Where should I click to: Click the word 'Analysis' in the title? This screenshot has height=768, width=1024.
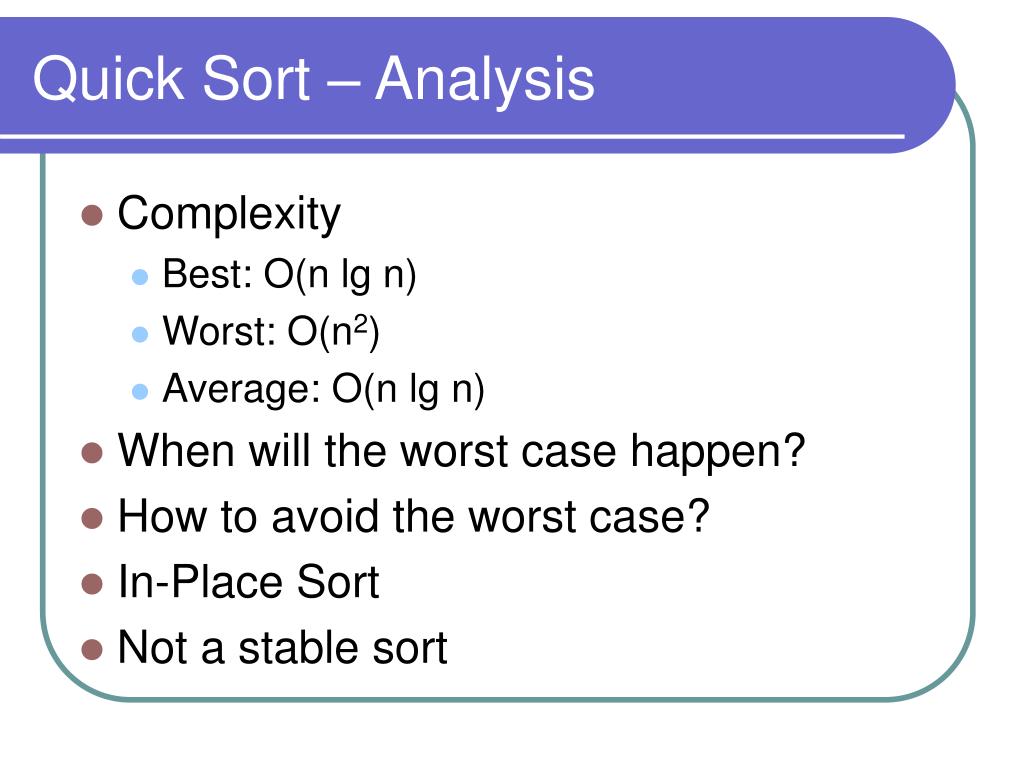coord(485,80)
